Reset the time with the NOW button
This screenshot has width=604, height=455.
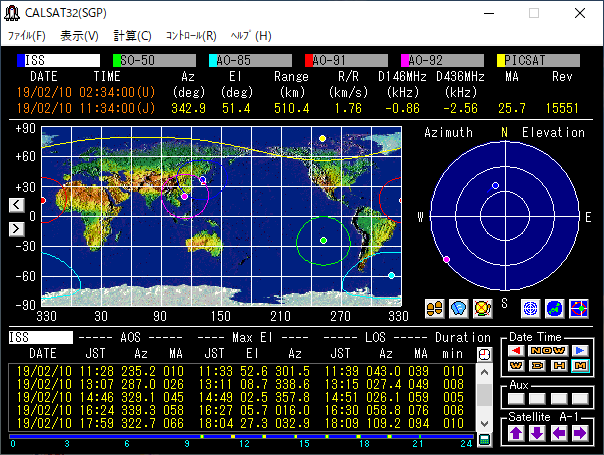(x=548, y=350)
